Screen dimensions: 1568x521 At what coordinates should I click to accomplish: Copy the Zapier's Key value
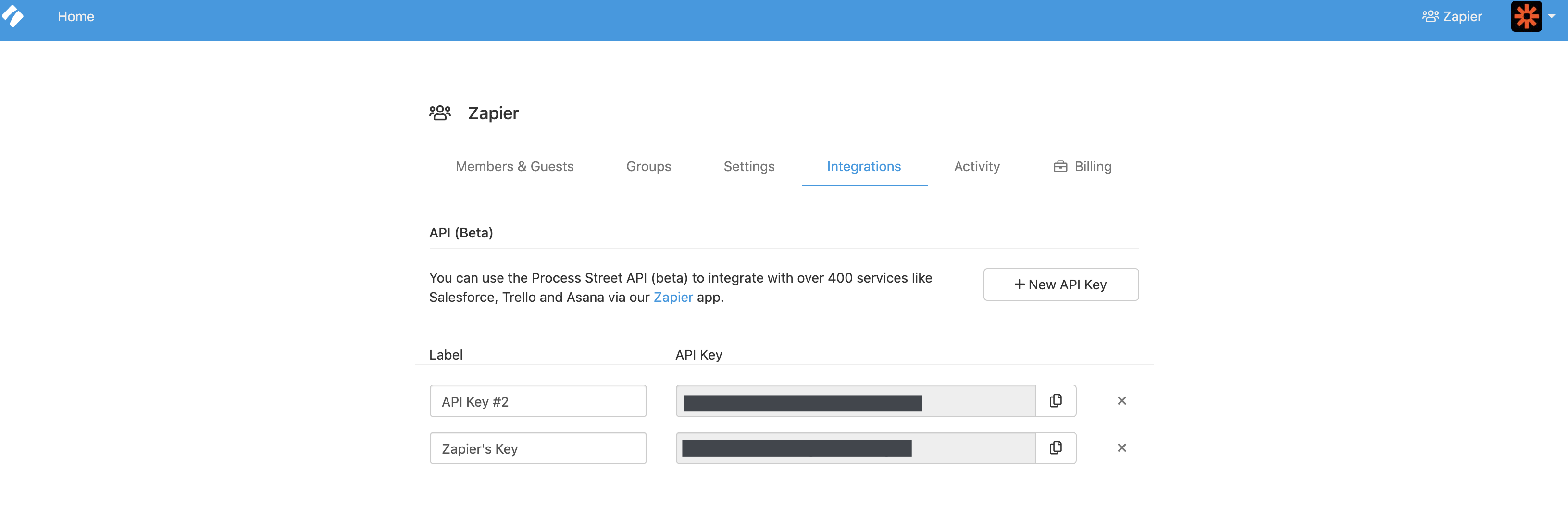click(x=1056, y=448)
